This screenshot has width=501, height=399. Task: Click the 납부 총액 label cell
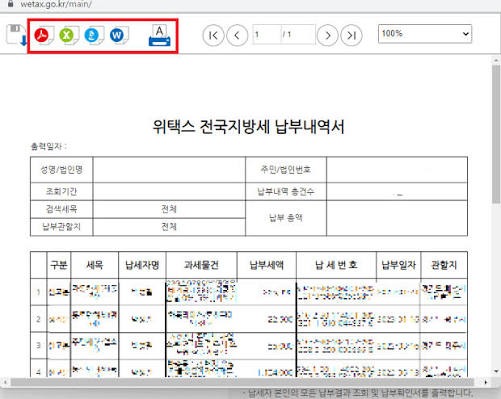point(286,218)
